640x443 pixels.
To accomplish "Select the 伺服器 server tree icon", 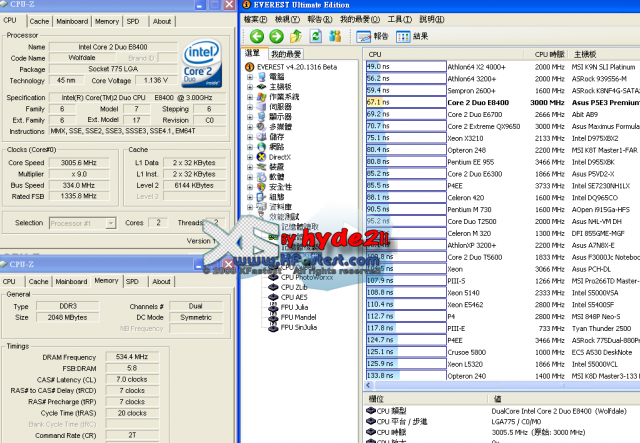I will pos(262,107).
